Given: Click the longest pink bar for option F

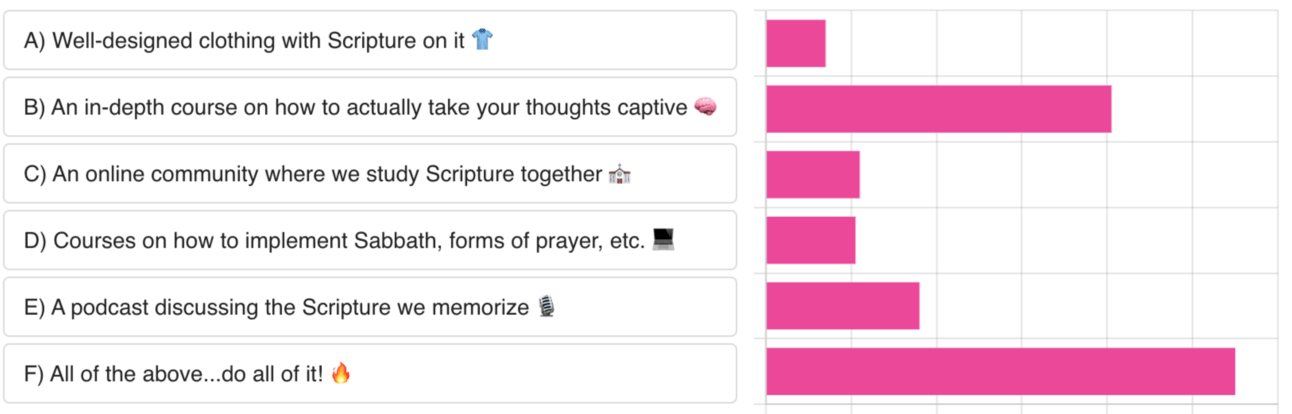Looking at the screenshot, I should 1000,371.
